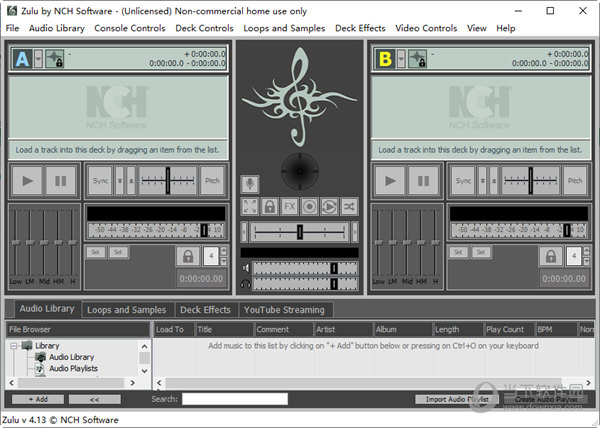This screenshot has height=428, width=600.
Task: Click the master volume slider handle
Action: click(x=334, y=268)
